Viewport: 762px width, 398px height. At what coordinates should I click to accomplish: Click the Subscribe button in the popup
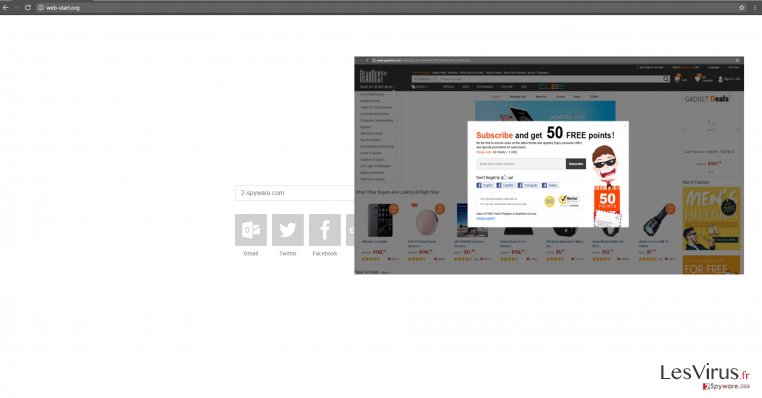click(576, 164)
